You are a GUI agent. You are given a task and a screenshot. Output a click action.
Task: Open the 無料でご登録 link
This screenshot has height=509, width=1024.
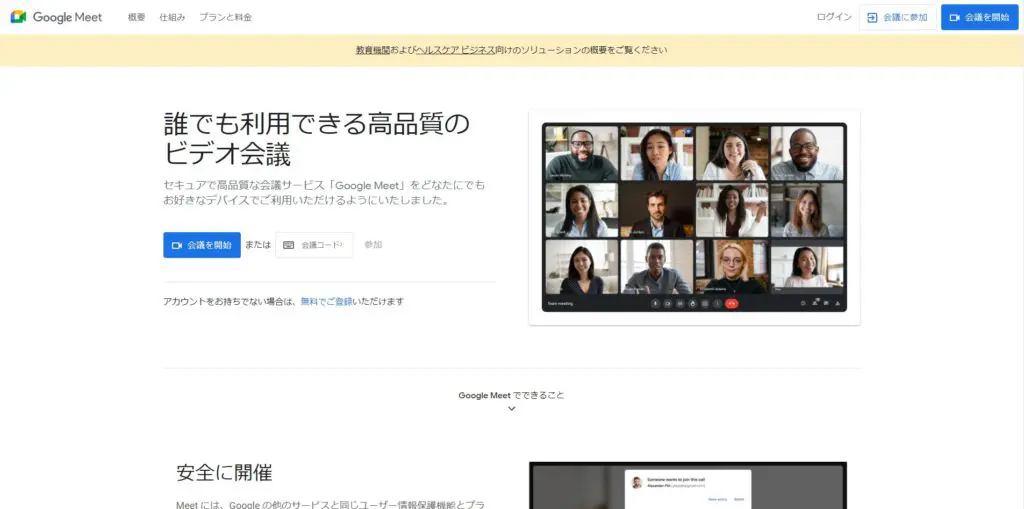327,302
